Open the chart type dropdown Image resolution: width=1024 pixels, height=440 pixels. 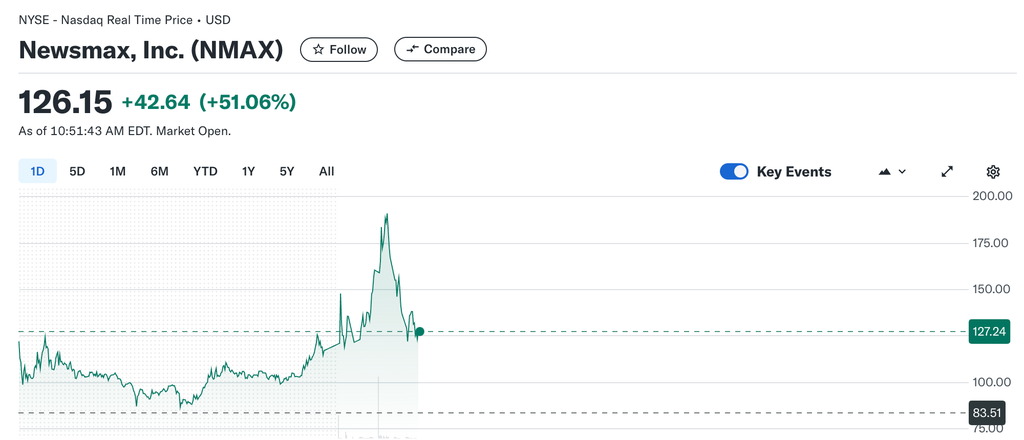(893, 172)
